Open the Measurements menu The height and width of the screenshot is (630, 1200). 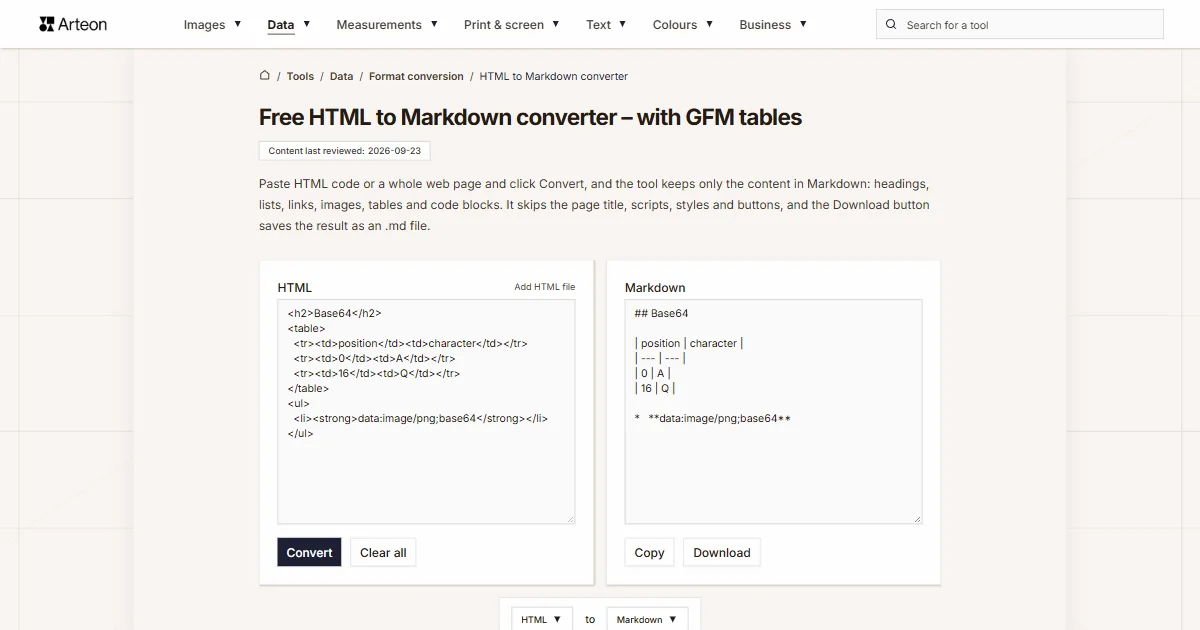click(x=379, y=25)
